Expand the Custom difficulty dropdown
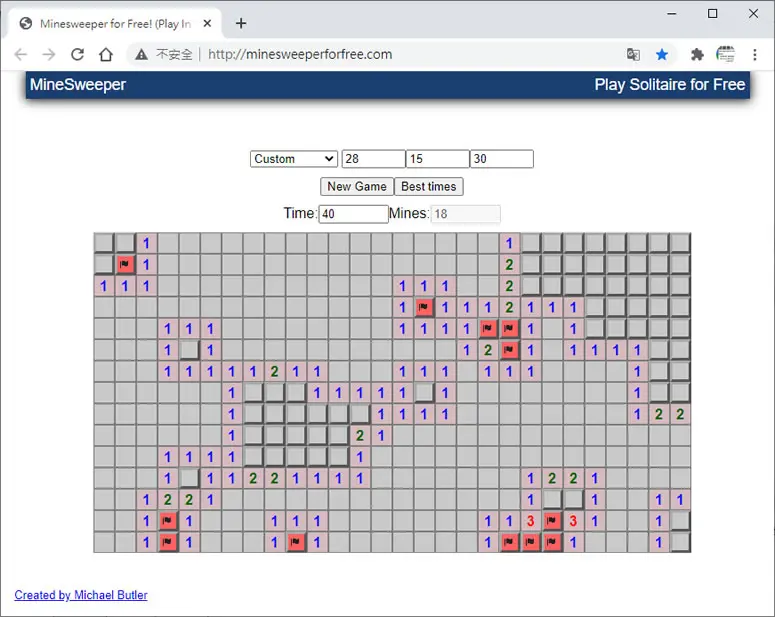 click(294, 159)
